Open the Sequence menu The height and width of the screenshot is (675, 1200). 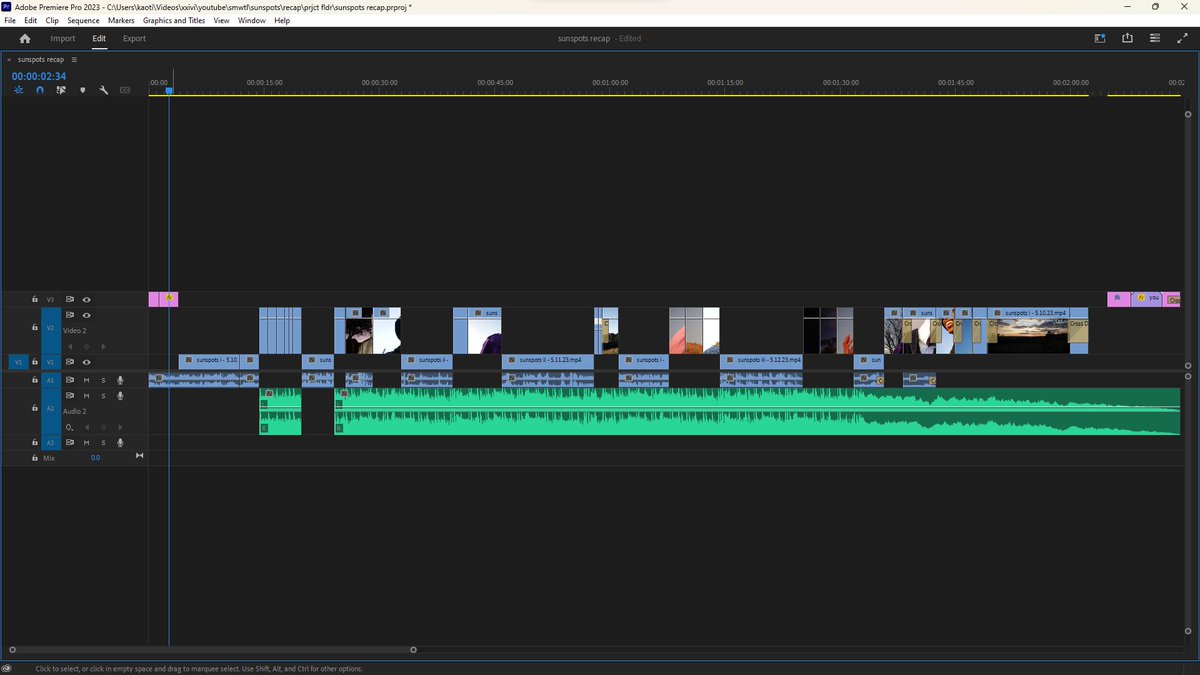[84, 20]
